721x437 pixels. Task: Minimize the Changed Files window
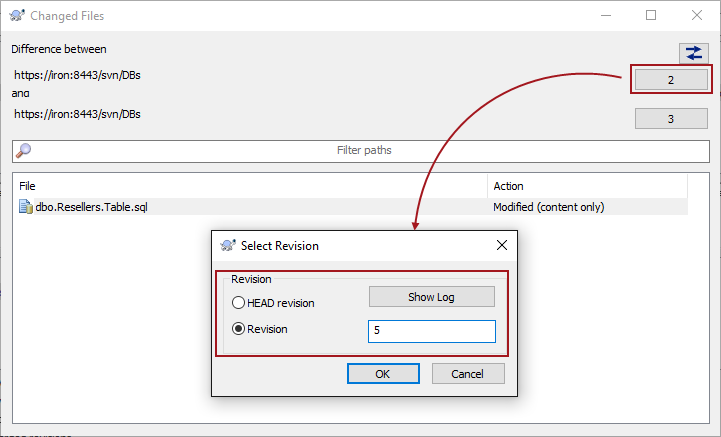pos(605,16)
